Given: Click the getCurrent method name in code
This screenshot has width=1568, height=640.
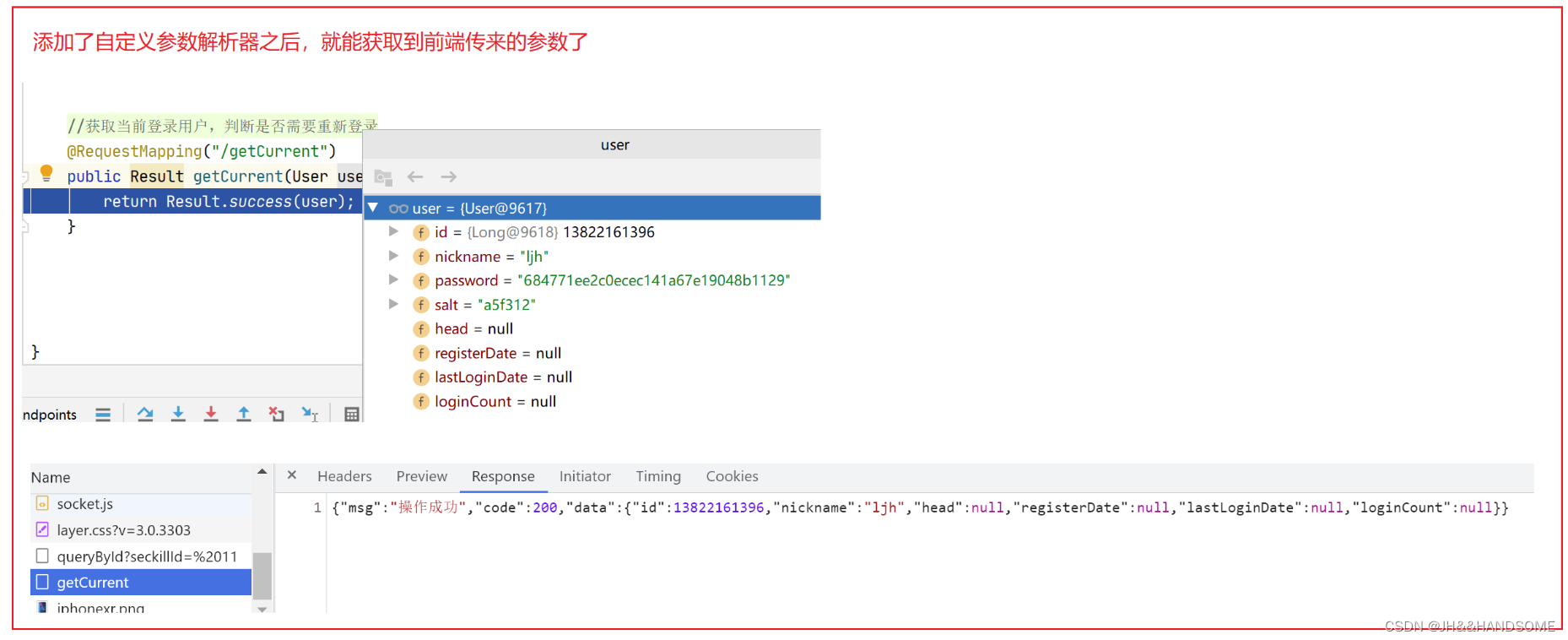Looking at the screenshot, I should (238, 176).
